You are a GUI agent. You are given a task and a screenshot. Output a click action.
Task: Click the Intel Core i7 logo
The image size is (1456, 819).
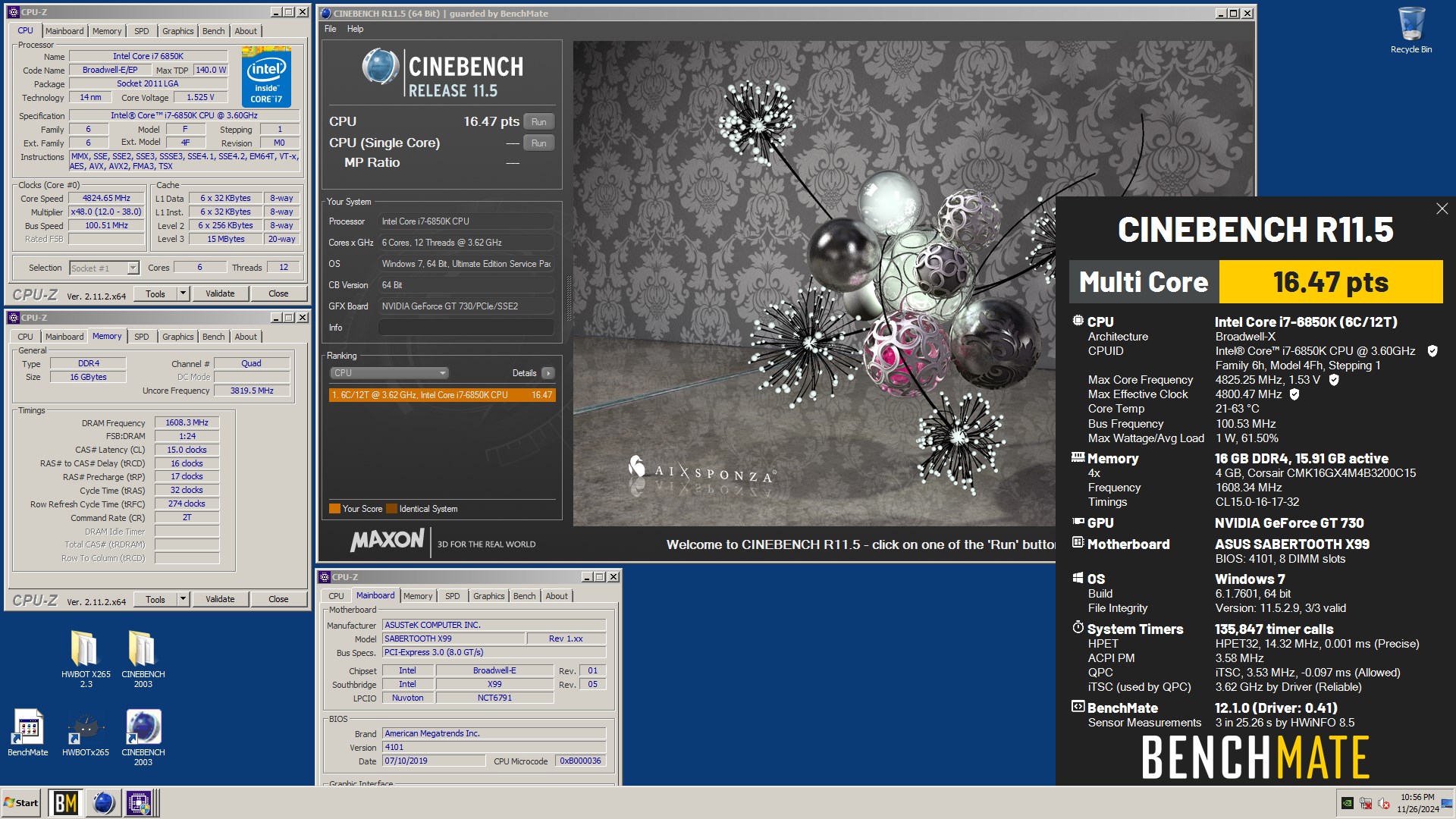[x=266, y=77]
